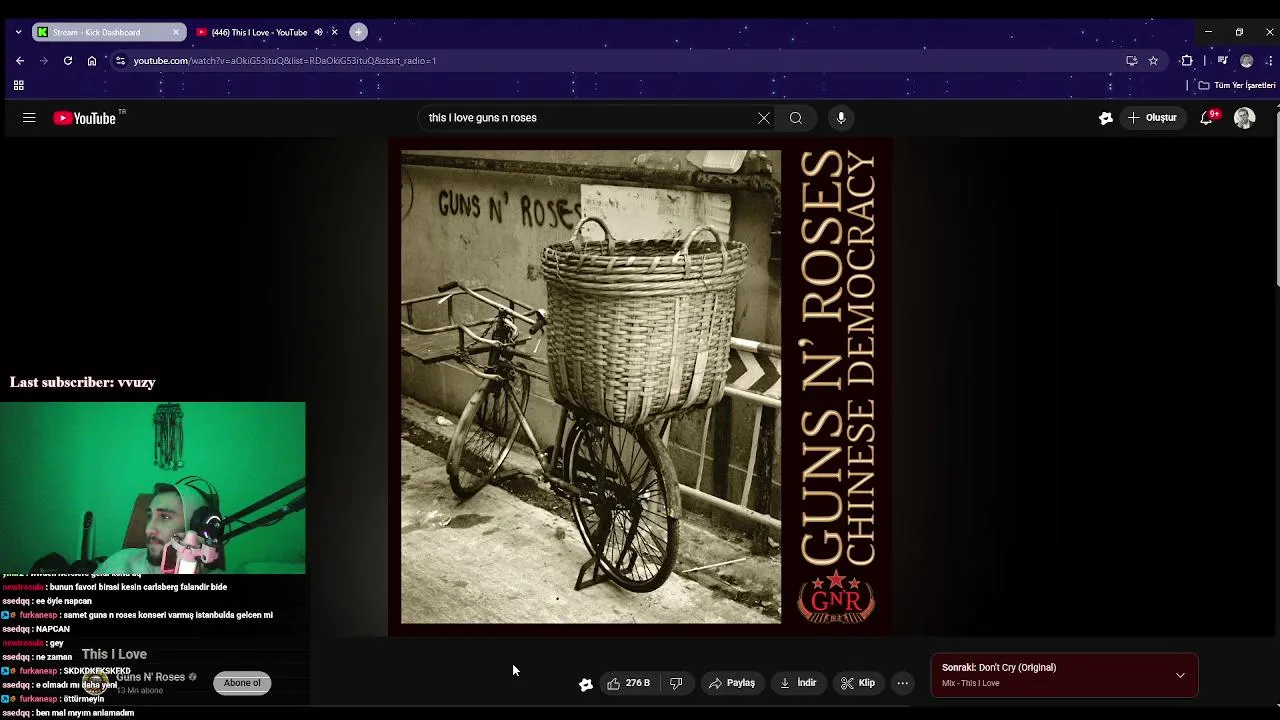View site information icon in address bar
The image size is (1280, 720).
point(120,61)
